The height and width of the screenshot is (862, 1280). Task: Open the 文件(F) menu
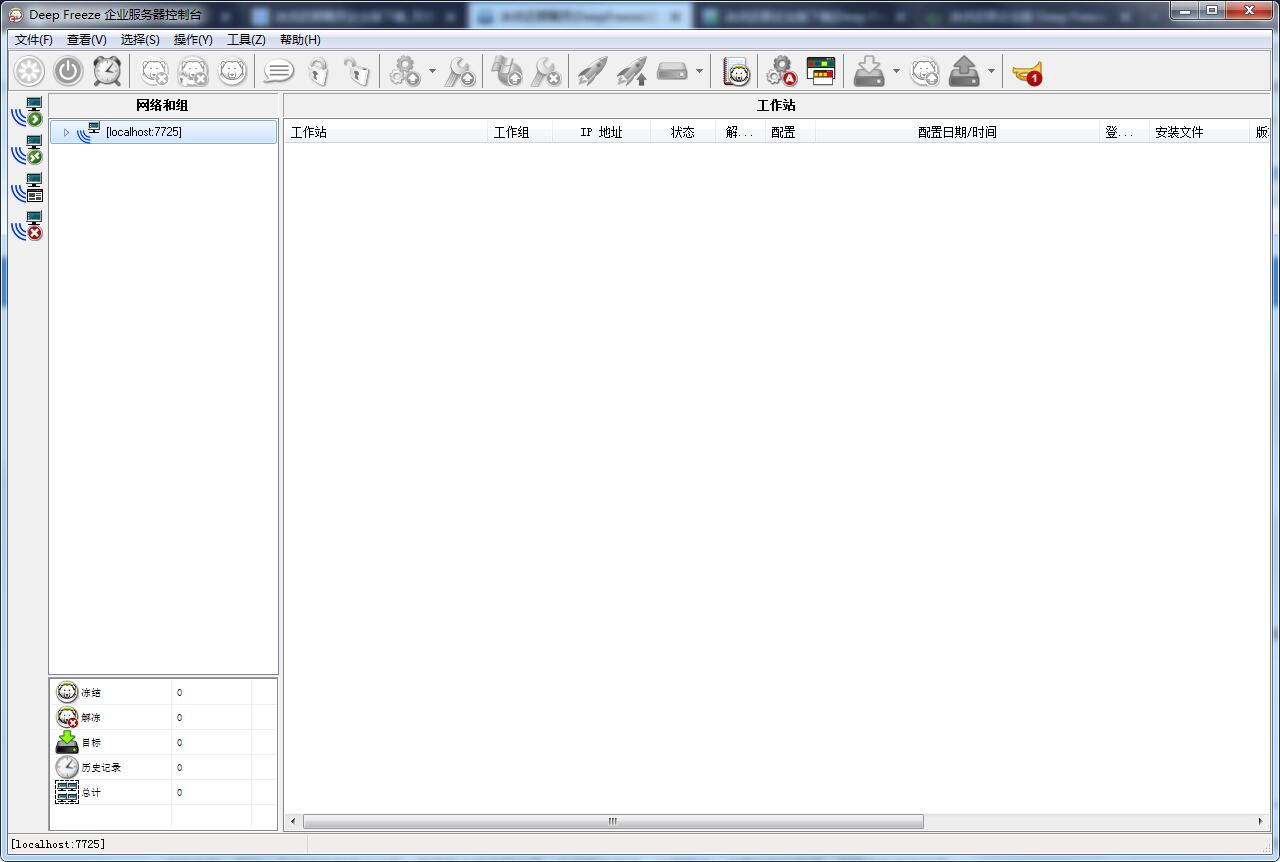point(33,39)
